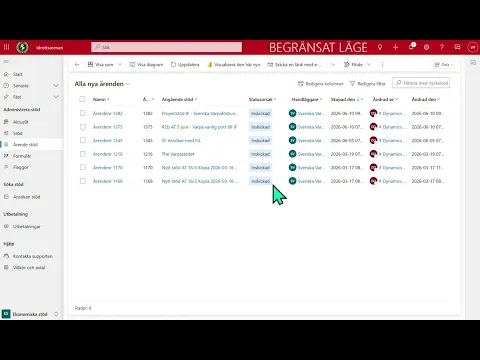Select the checkbox for Ärende 1345
The image size is (480, 360).
[83, 140]
